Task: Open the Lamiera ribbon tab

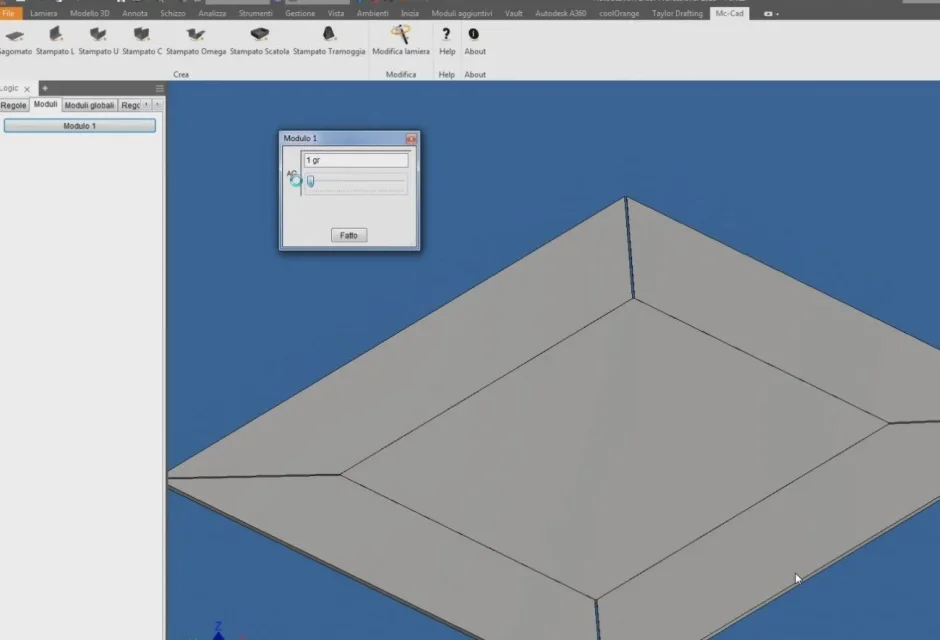Action: [x=44, y=13]
